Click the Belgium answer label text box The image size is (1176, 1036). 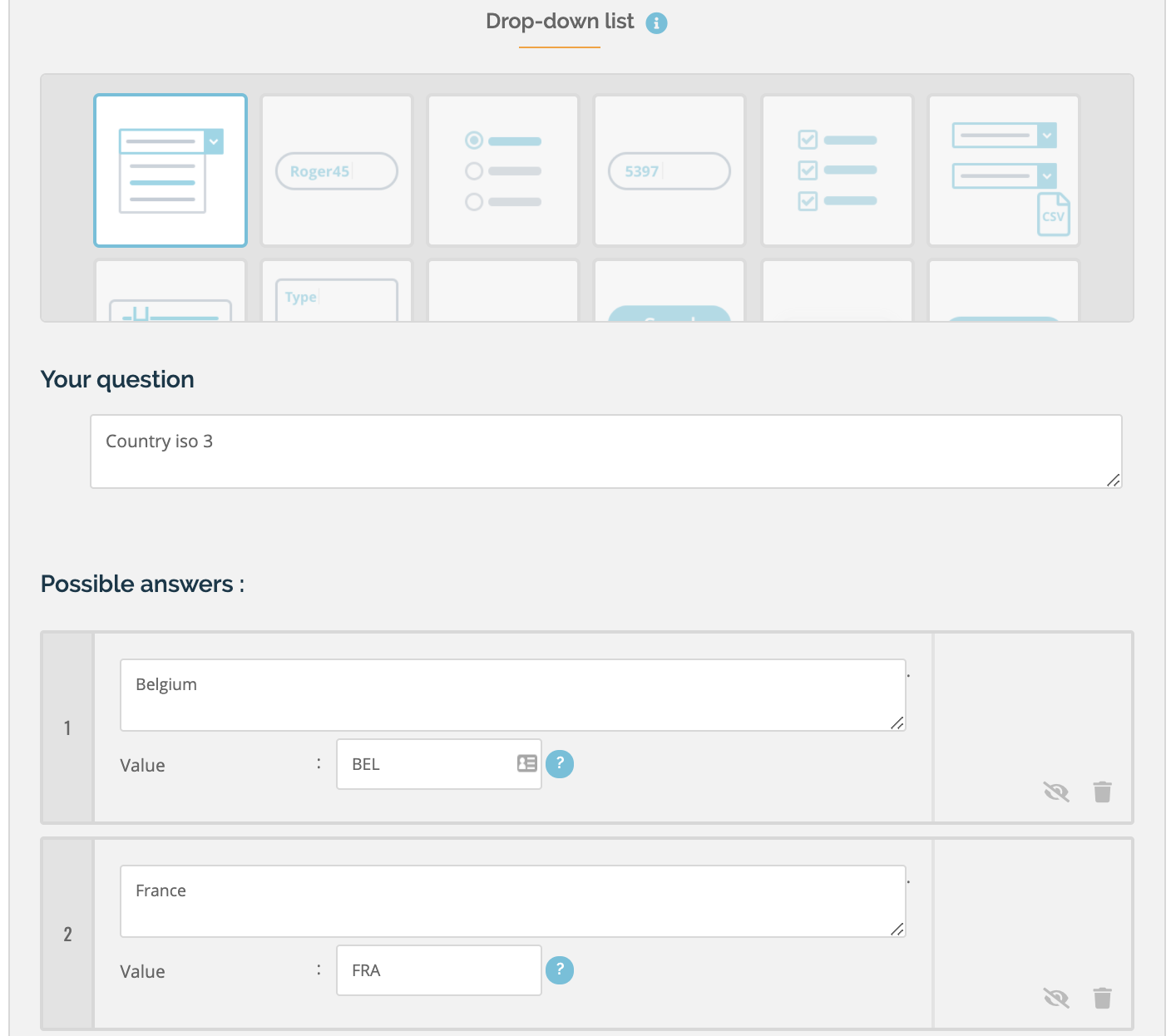pos(512,694)
